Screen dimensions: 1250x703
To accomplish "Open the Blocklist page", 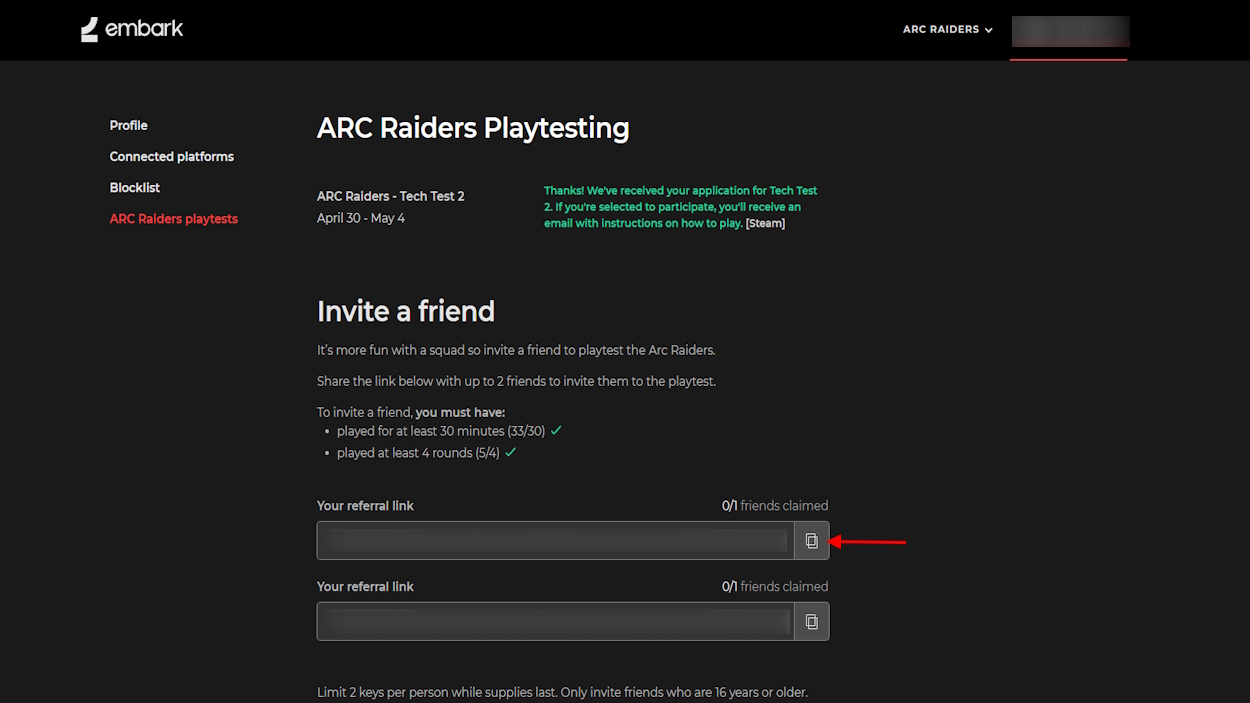I will pos(134,188).
